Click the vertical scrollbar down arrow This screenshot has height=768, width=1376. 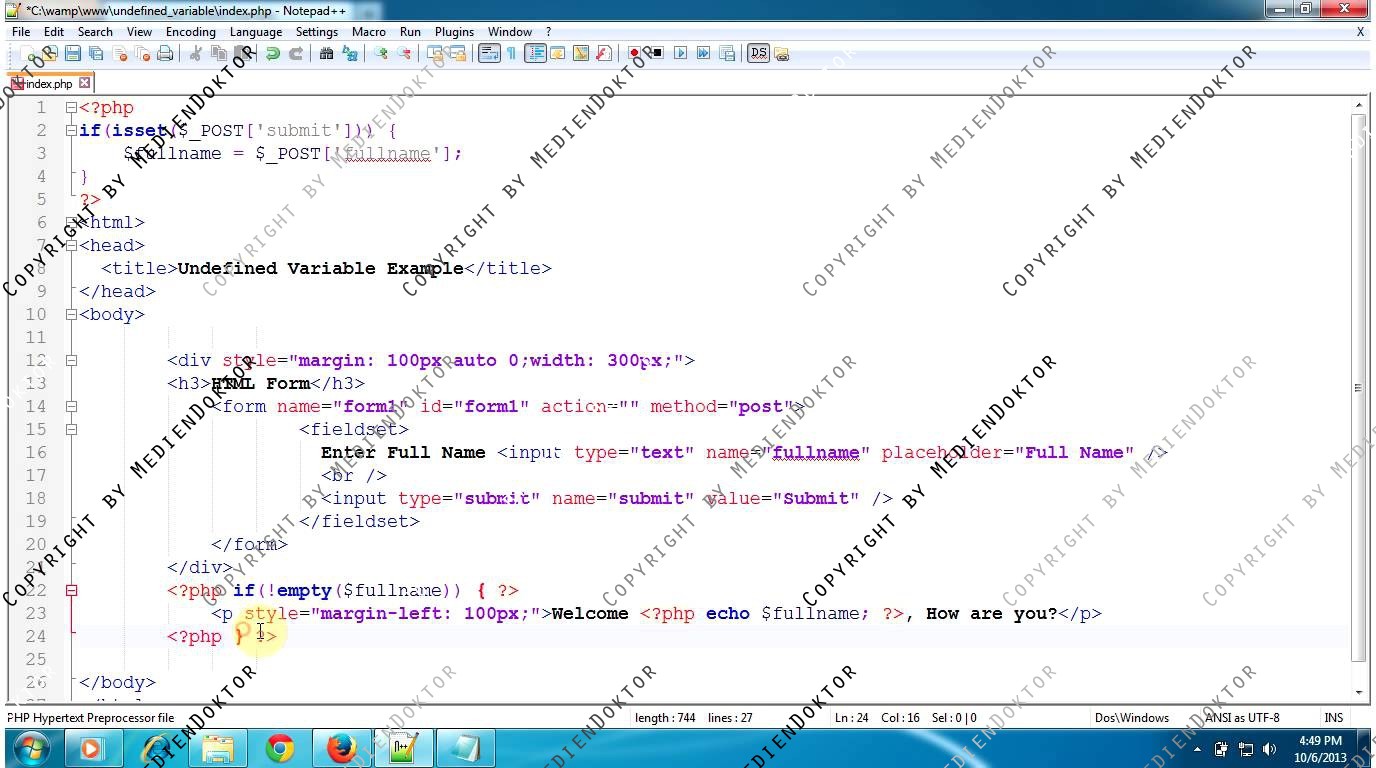click(1358, 692)
